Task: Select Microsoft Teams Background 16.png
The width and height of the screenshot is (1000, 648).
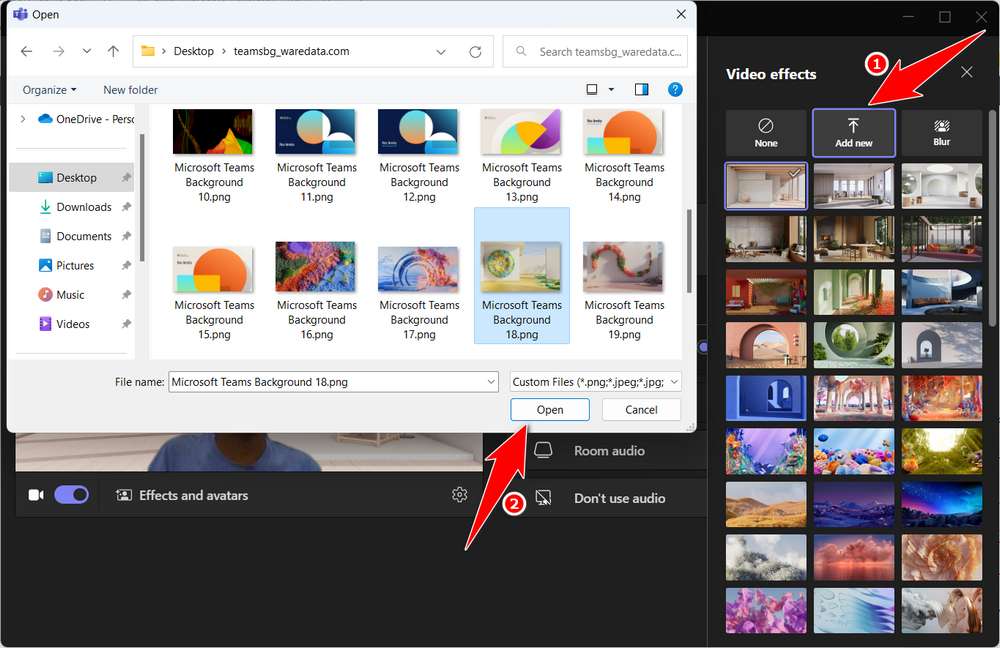Action: [316, 290]
